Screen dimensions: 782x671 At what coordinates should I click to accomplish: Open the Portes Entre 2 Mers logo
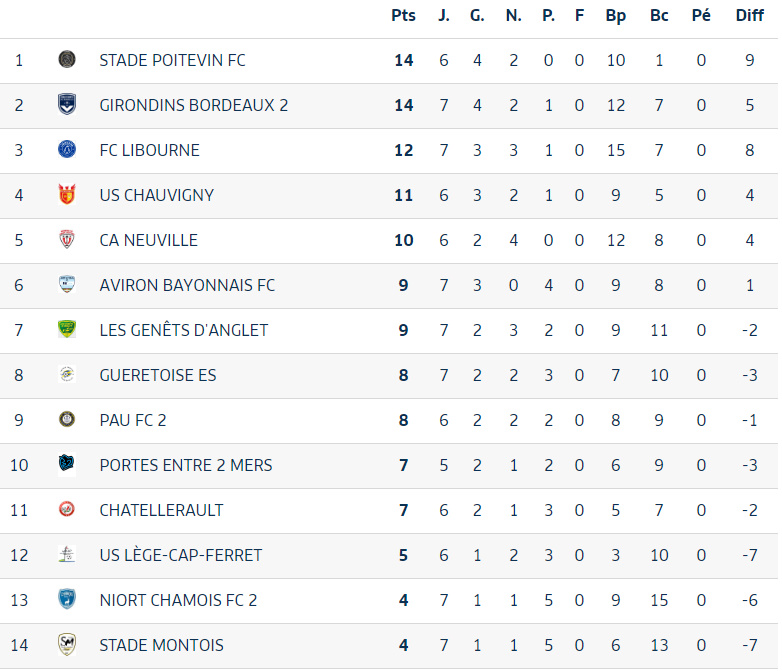point(67,464)
